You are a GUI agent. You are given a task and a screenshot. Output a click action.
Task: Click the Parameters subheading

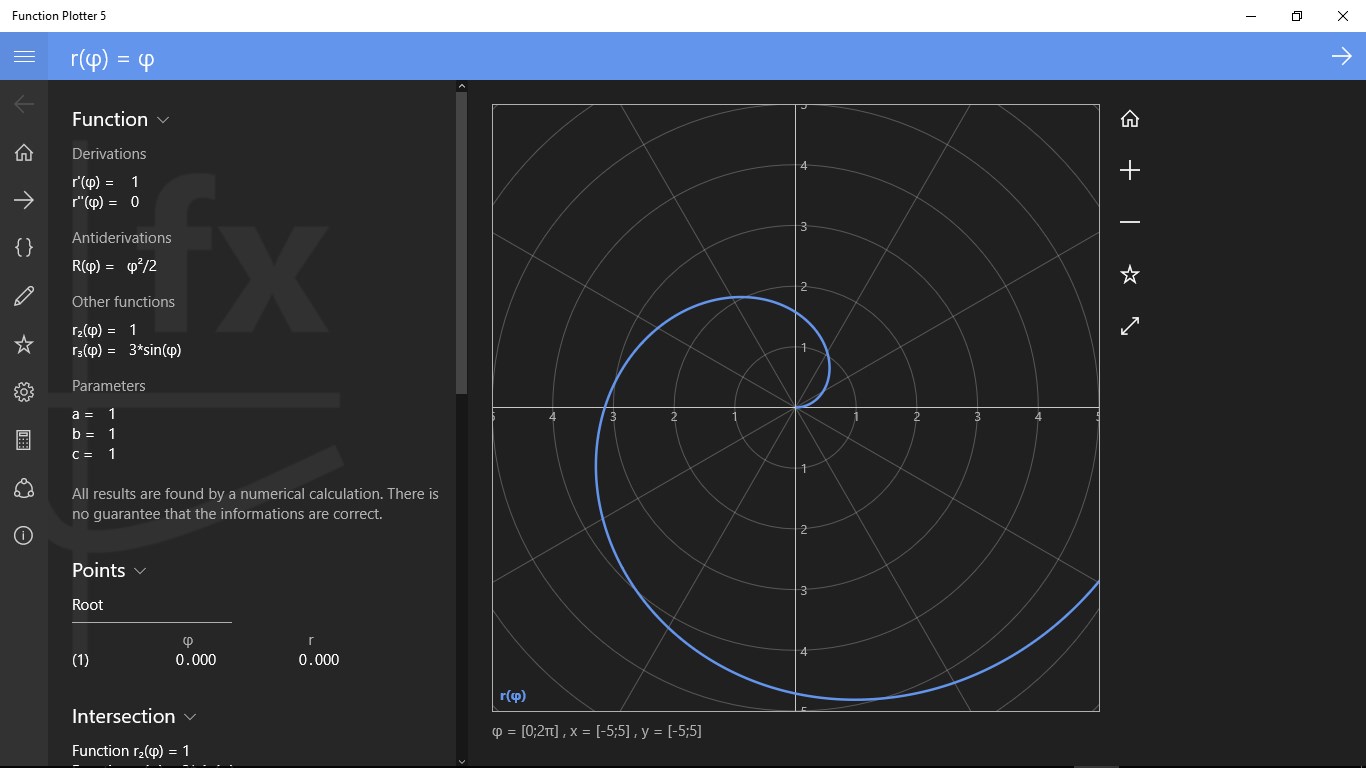click(109, 386)
